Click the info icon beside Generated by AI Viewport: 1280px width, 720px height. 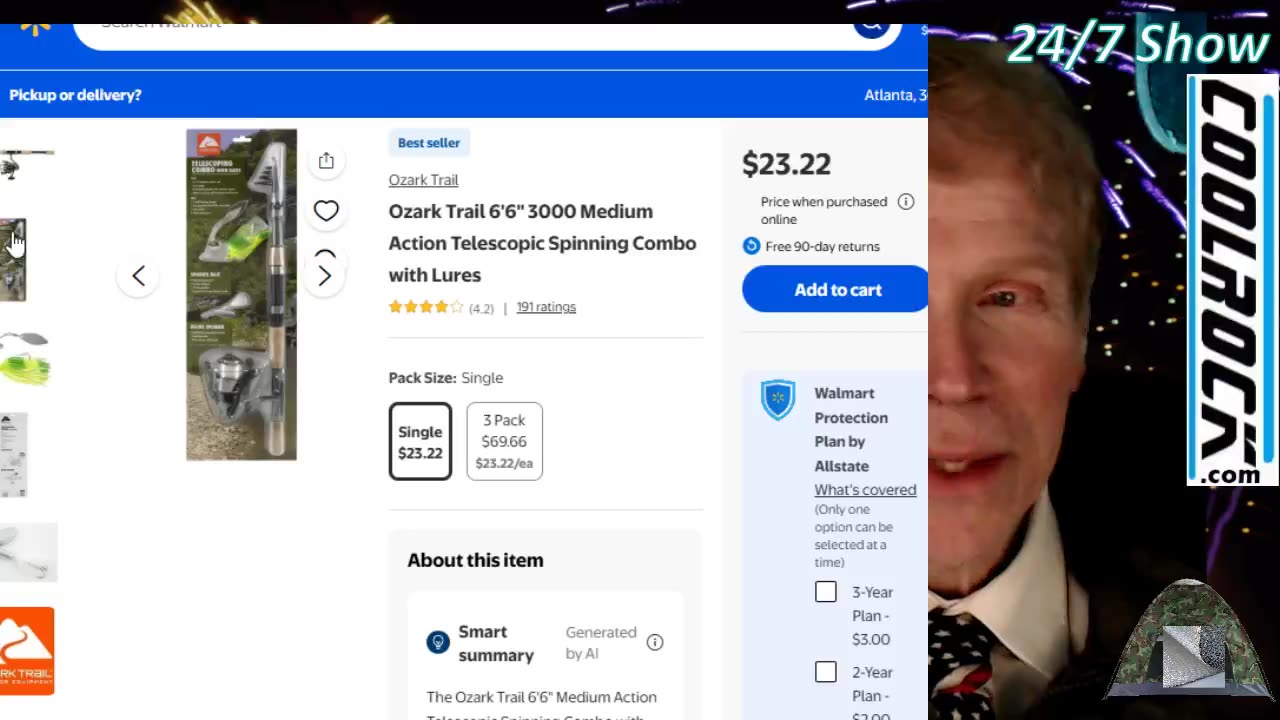point(655,642)
